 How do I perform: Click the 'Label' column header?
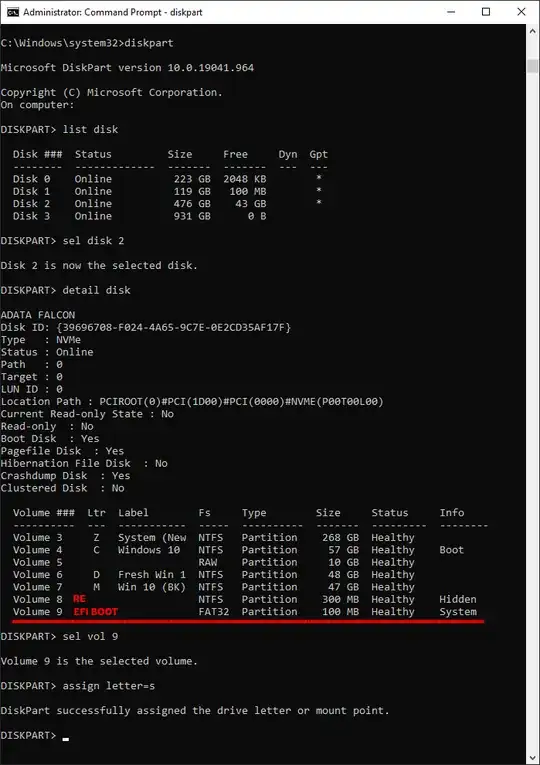point(133,513)
